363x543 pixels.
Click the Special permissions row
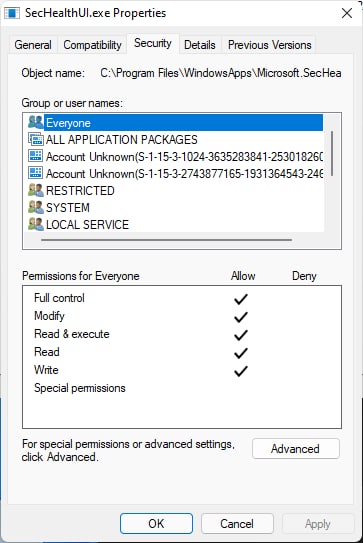[x=182, y=388]
